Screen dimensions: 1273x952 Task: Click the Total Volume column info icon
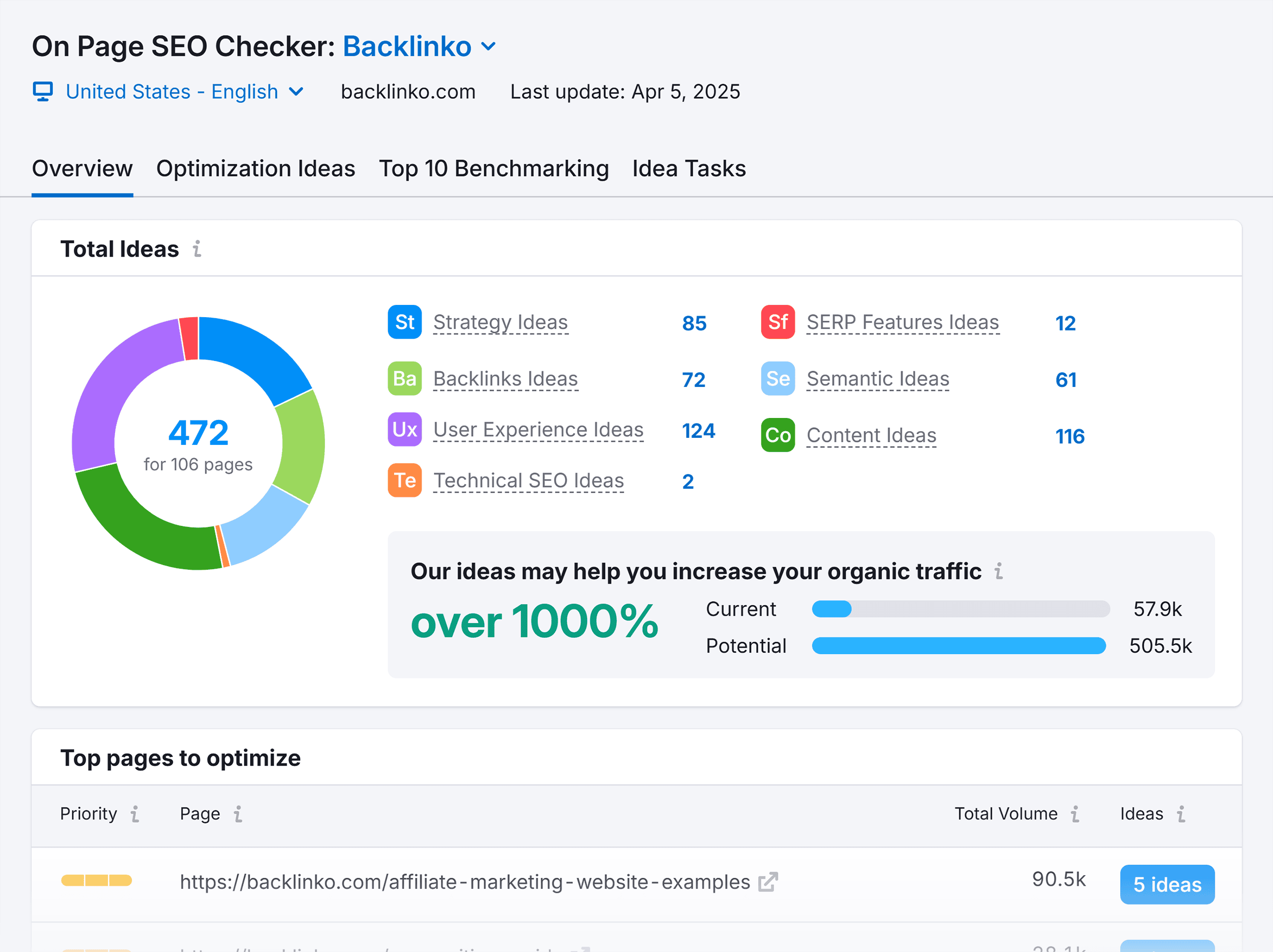click(x=1074, y=814)
